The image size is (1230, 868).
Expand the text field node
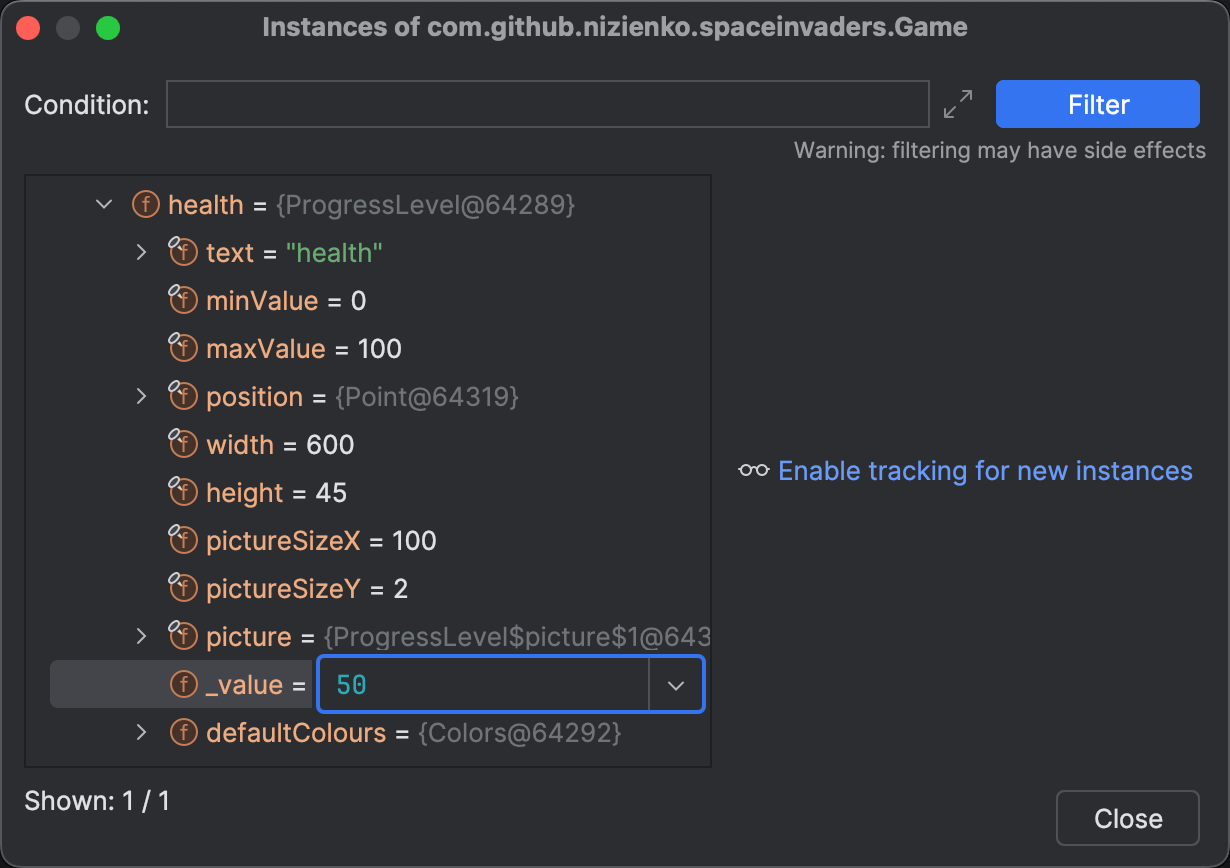point(142,253)
